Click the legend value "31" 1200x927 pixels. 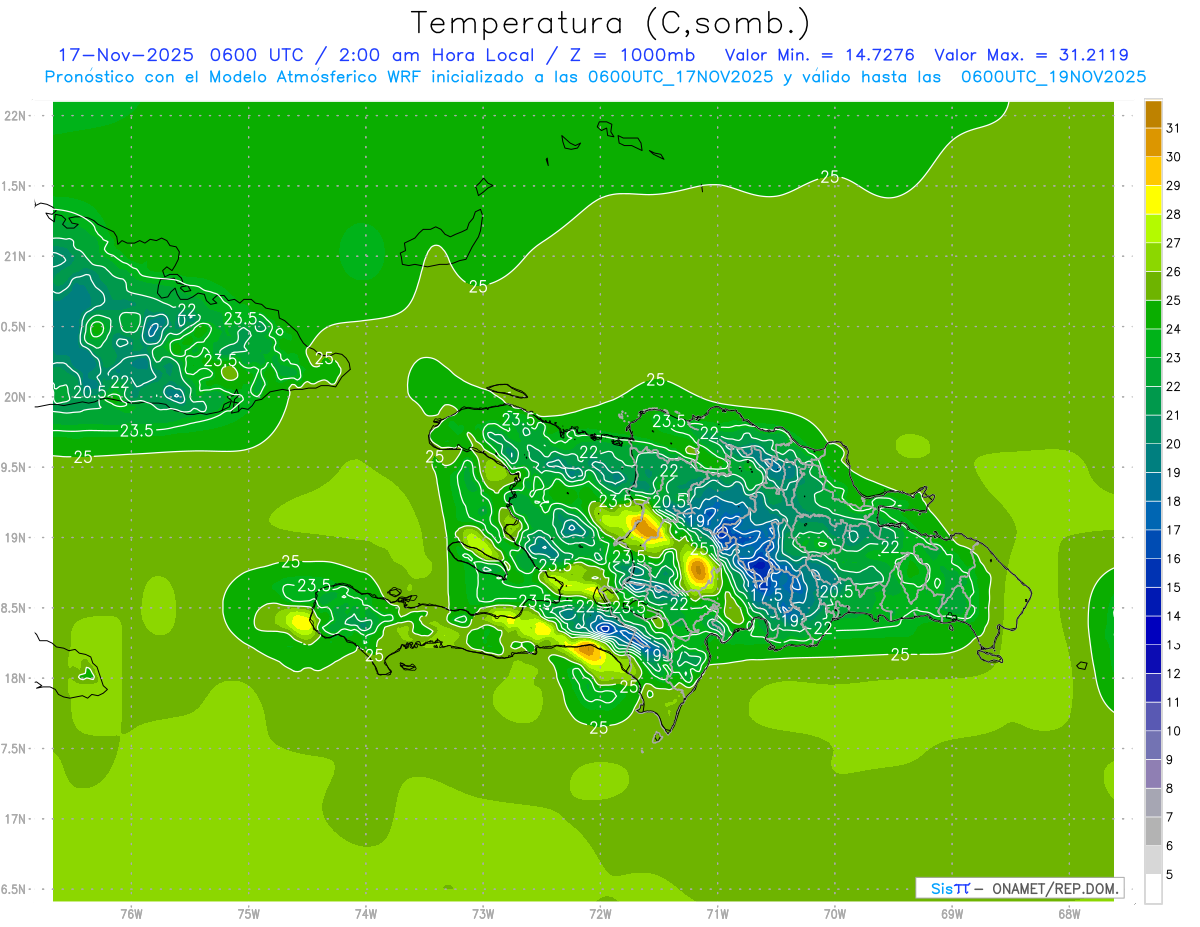[1173, 127]
